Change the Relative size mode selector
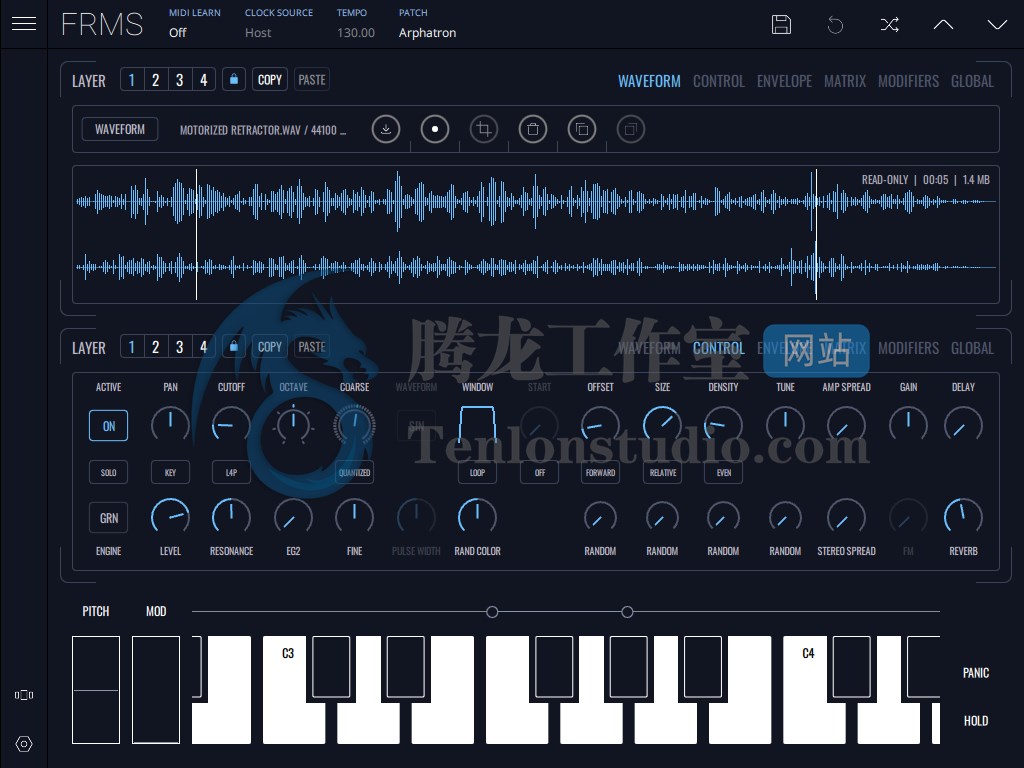1024x768 pixels. coord(662,472)
